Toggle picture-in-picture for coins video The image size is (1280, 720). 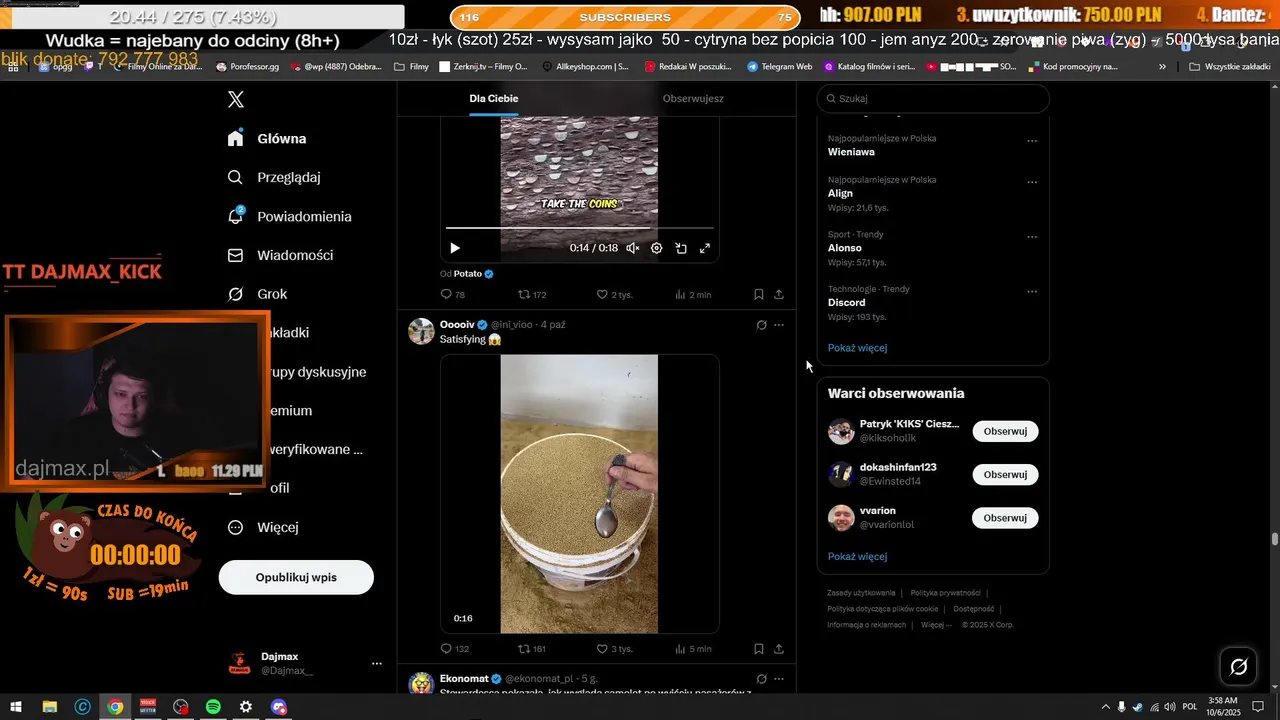click(x=681, y=248)
